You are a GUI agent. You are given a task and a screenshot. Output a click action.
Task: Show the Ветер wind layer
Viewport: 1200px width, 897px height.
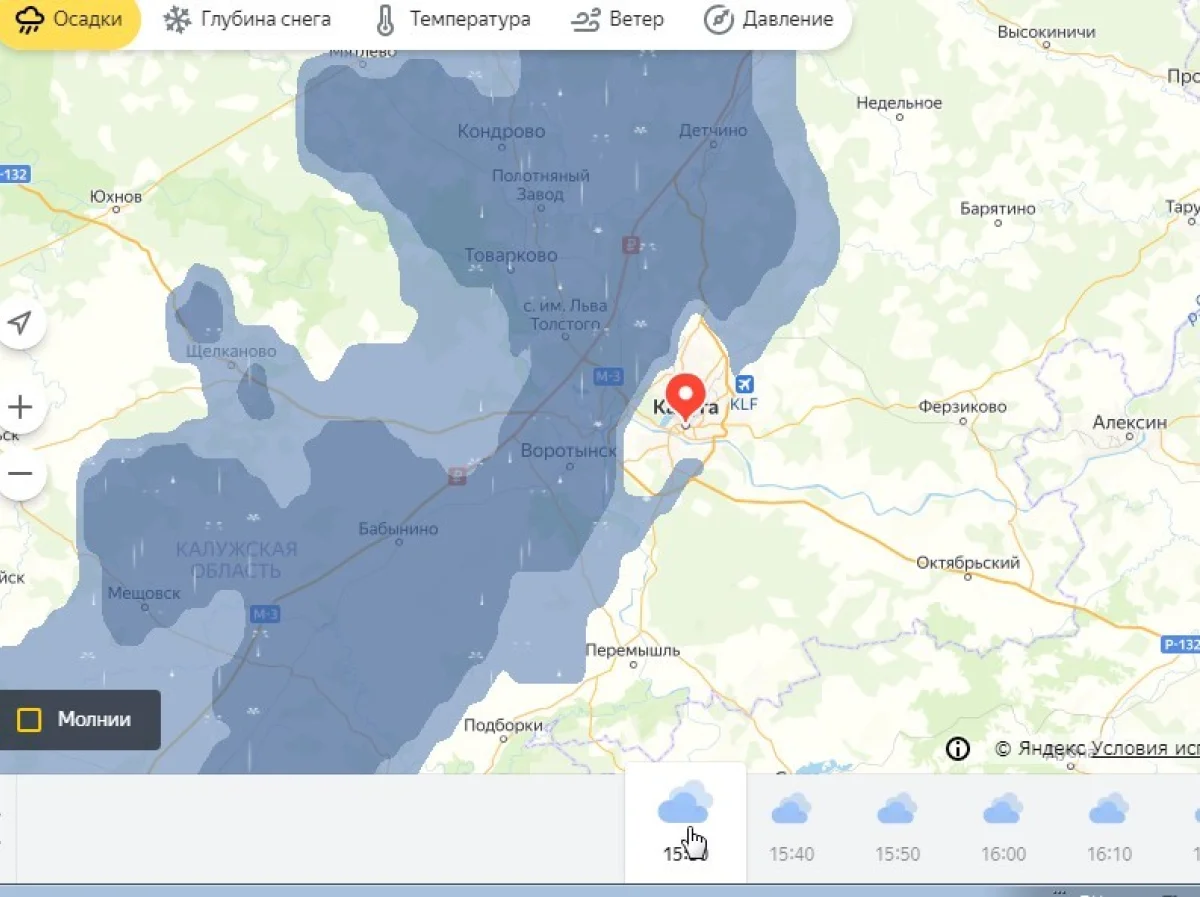617,20
